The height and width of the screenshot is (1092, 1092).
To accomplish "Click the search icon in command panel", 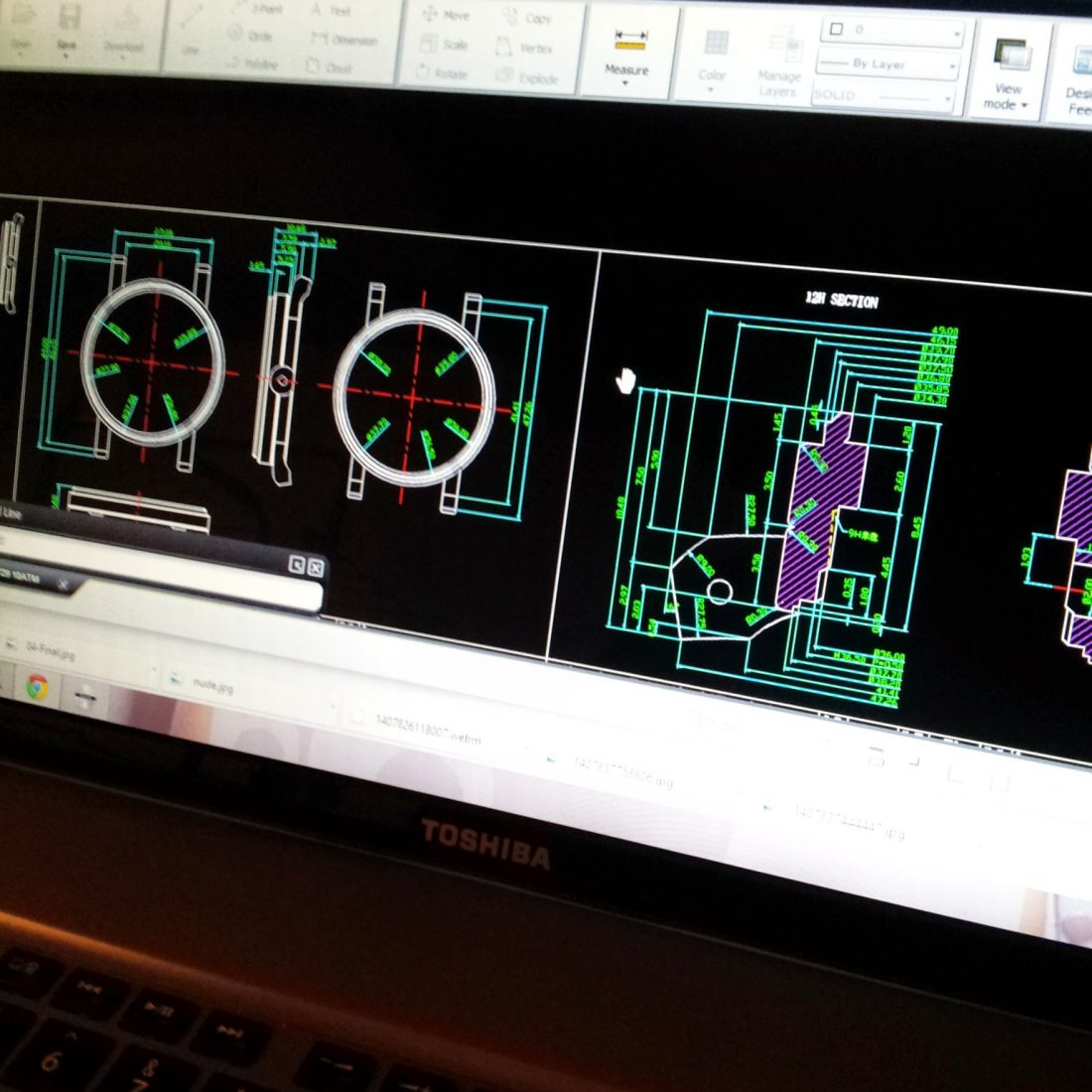I will coord(297,564).
